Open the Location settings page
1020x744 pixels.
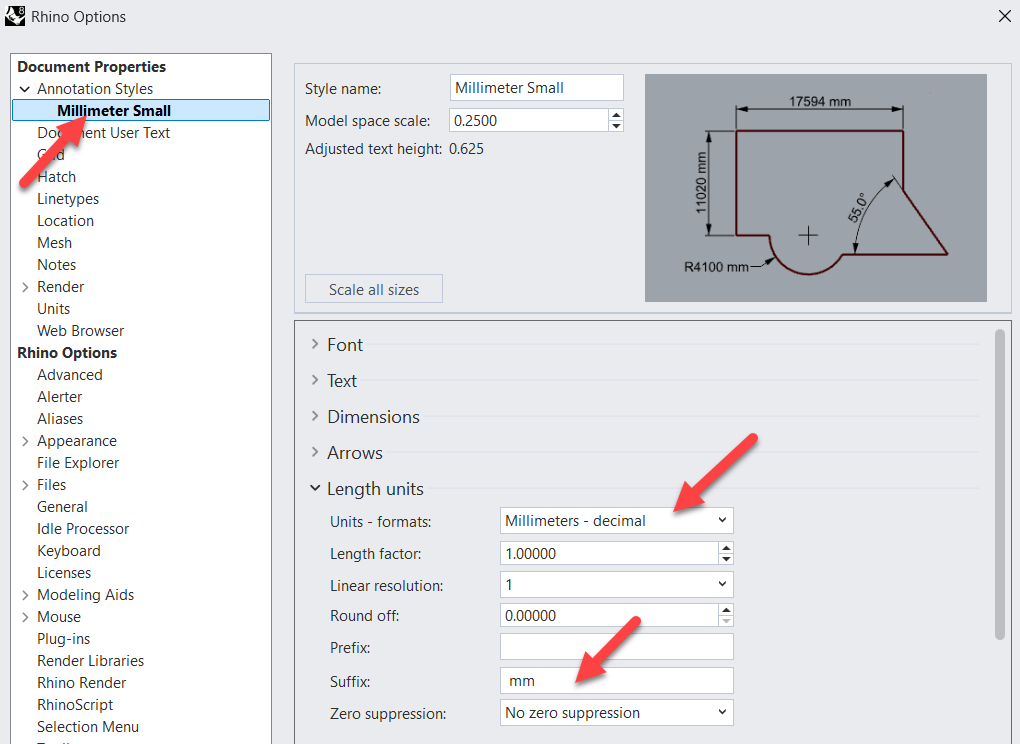tap(65, 221)
